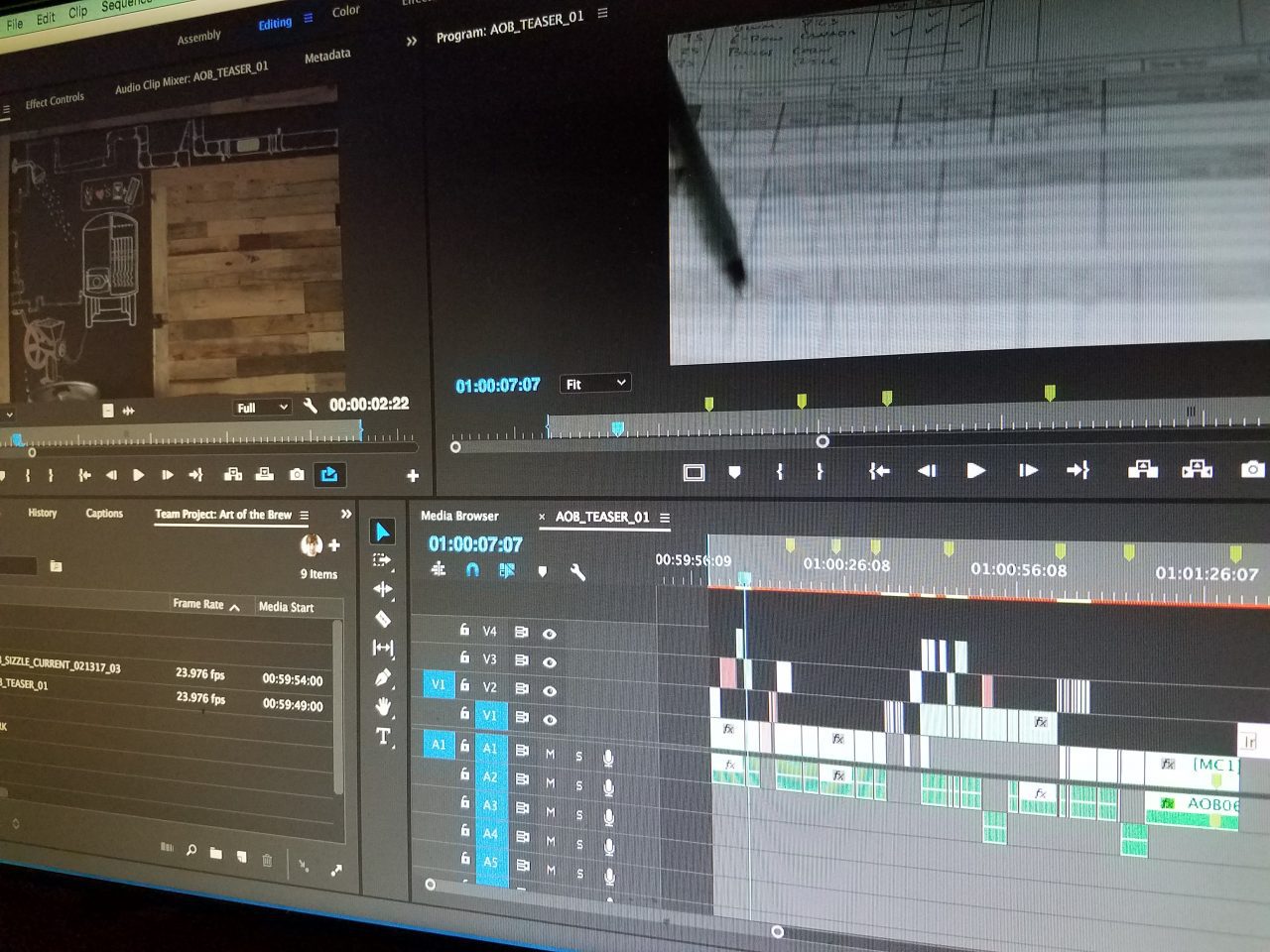The image size is (1270, 952).
Task: Toggle visibility eye for track V4
Action: click(x=549, y=634)
